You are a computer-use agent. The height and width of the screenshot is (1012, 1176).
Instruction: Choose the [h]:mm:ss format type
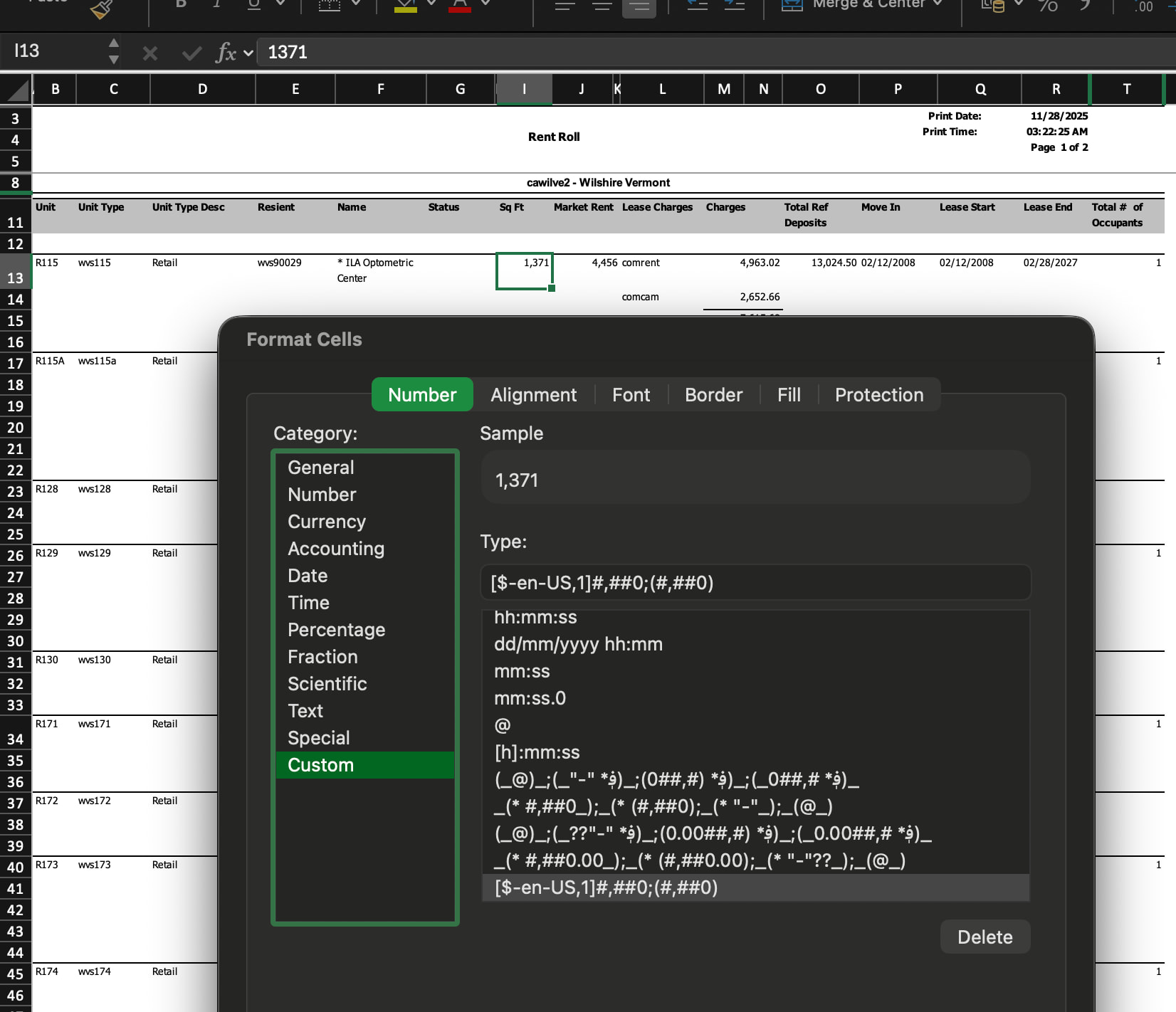tap(537, 752)
